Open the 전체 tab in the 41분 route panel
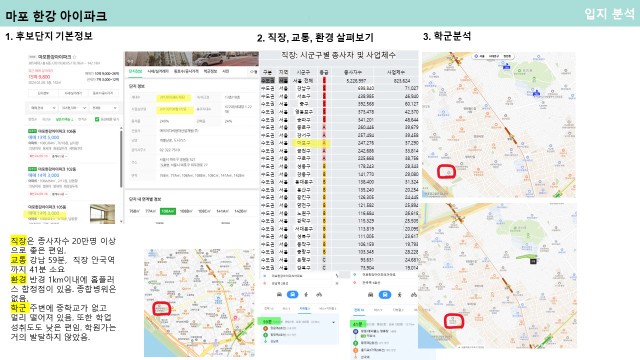Image resolution: width=640 pixels, height=360 pixels. click(359, 310)
